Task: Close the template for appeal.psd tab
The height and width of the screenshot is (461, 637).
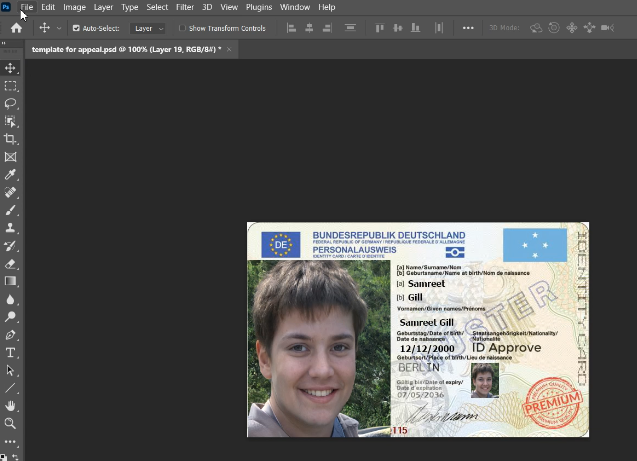Action: [x=229, y=48]
